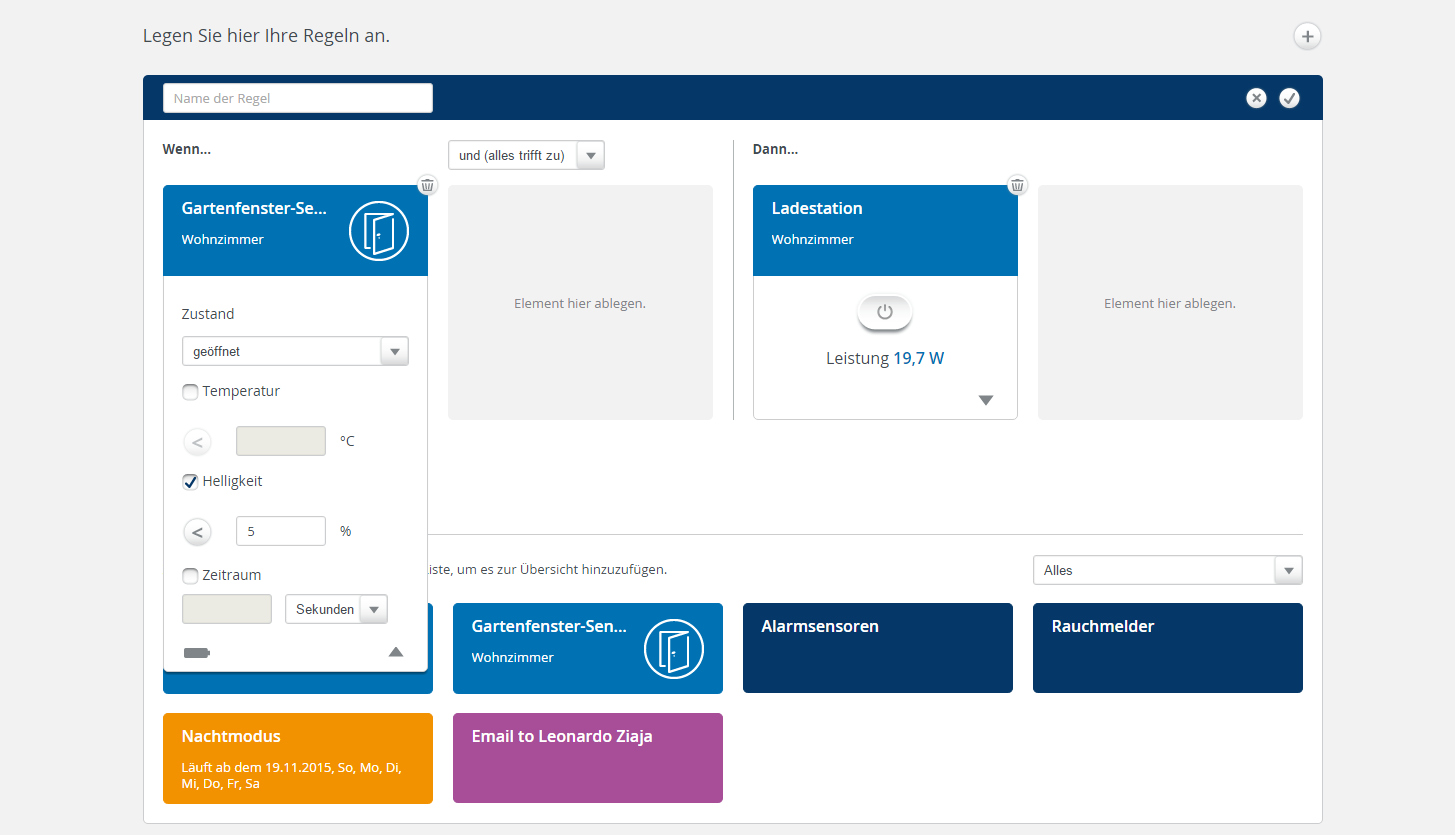Click the lower Gartenfenster-Sen tile title
The image size is (1455, 835).
pos(549,627)
